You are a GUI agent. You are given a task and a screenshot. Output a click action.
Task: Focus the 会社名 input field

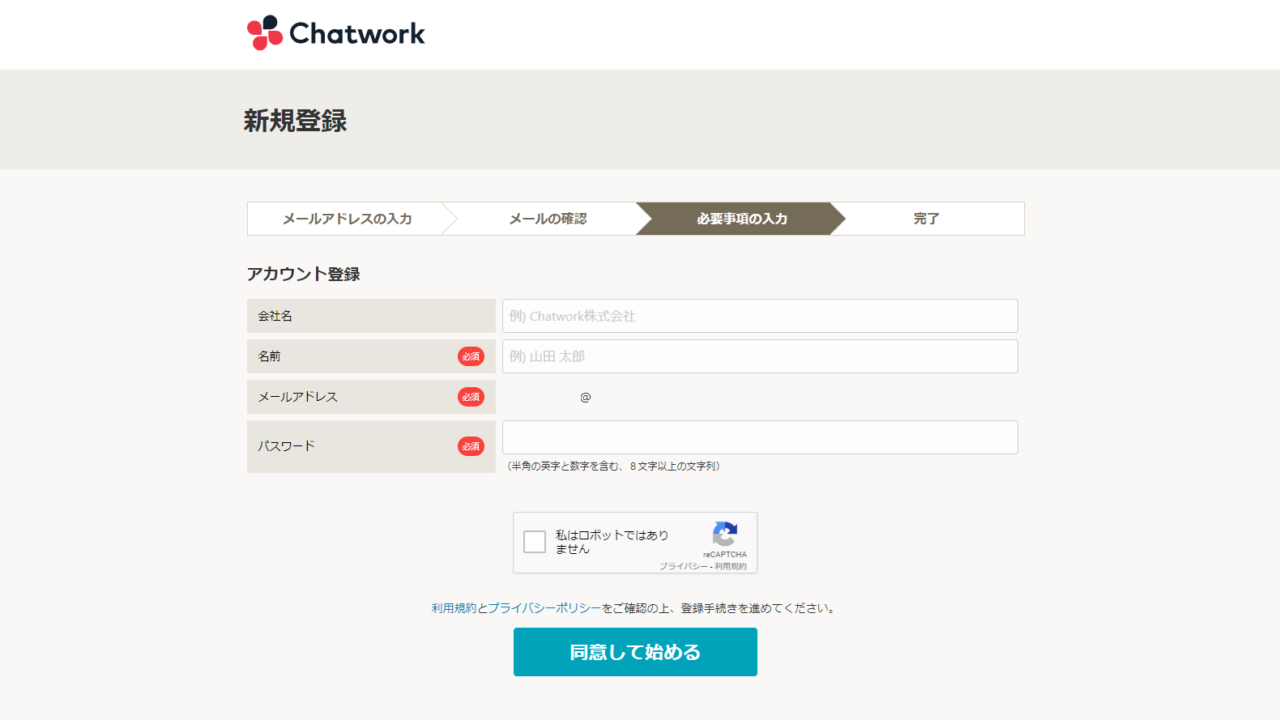coord(760,316)
